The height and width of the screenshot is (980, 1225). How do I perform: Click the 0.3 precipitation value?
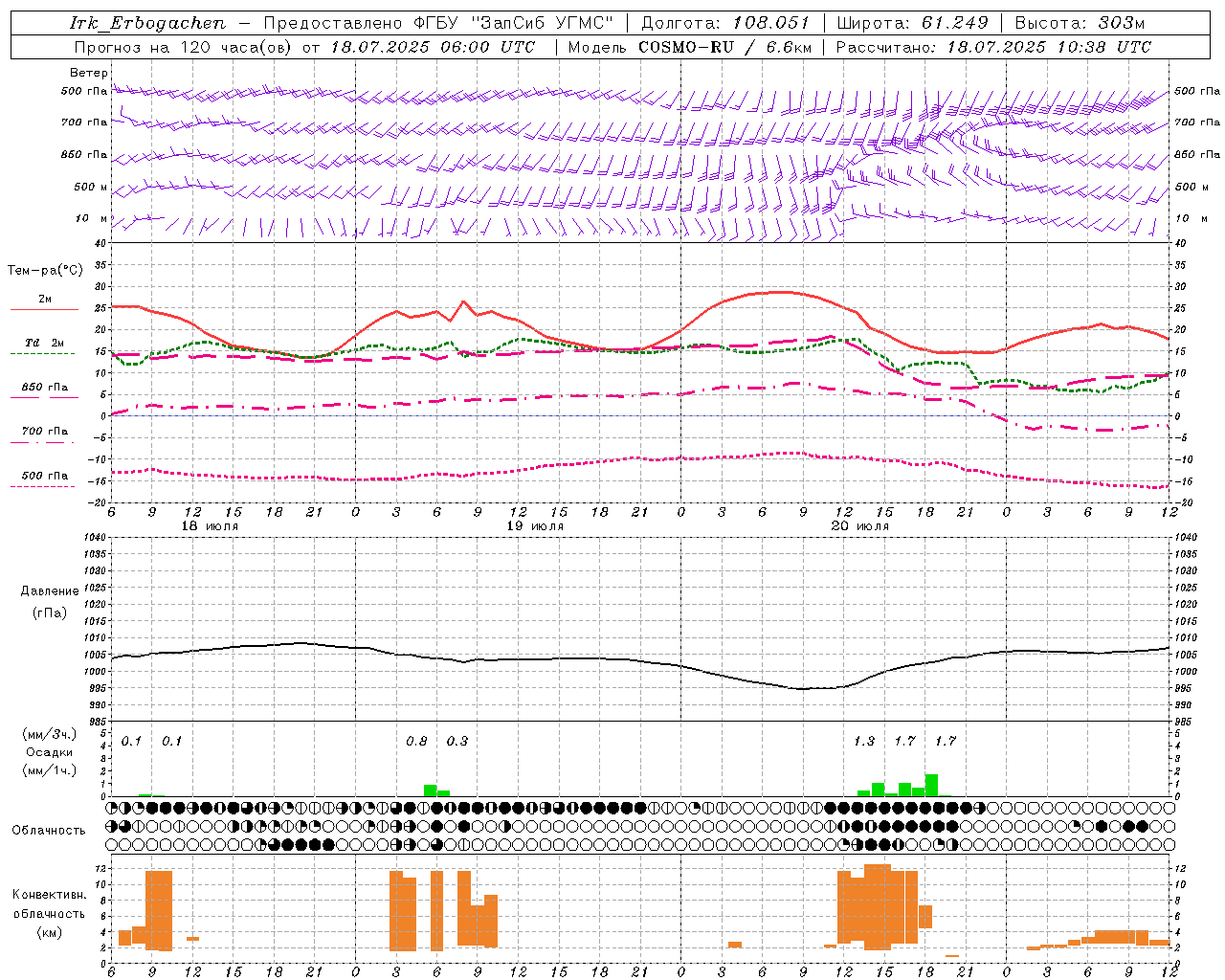click(x=457, y=742)
